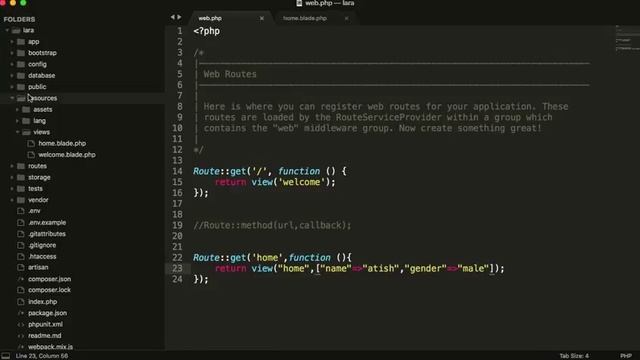The image size is (640, 360).
Task: Click the Line 23, Column status text
Action: pyautogui.click(x=42, y=356)
